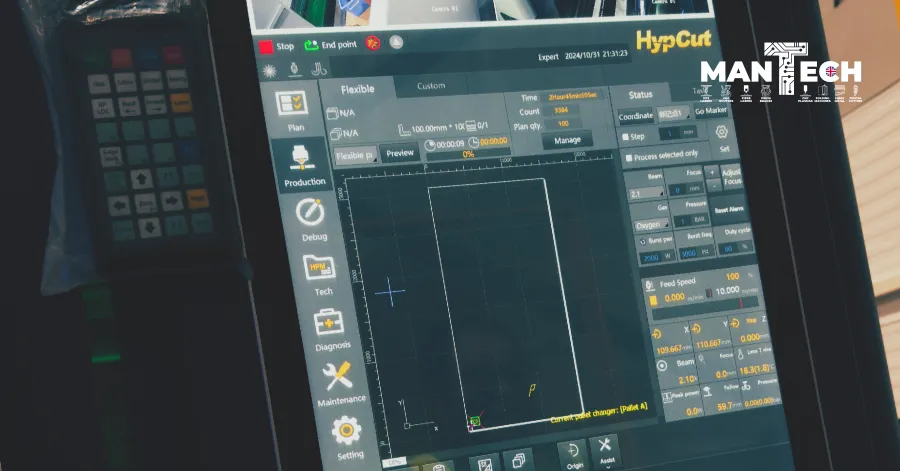Viewport: 900px width, 471px height.
Task: Click the Manage button
Action: pyautogui.click(x=567, y=141)
